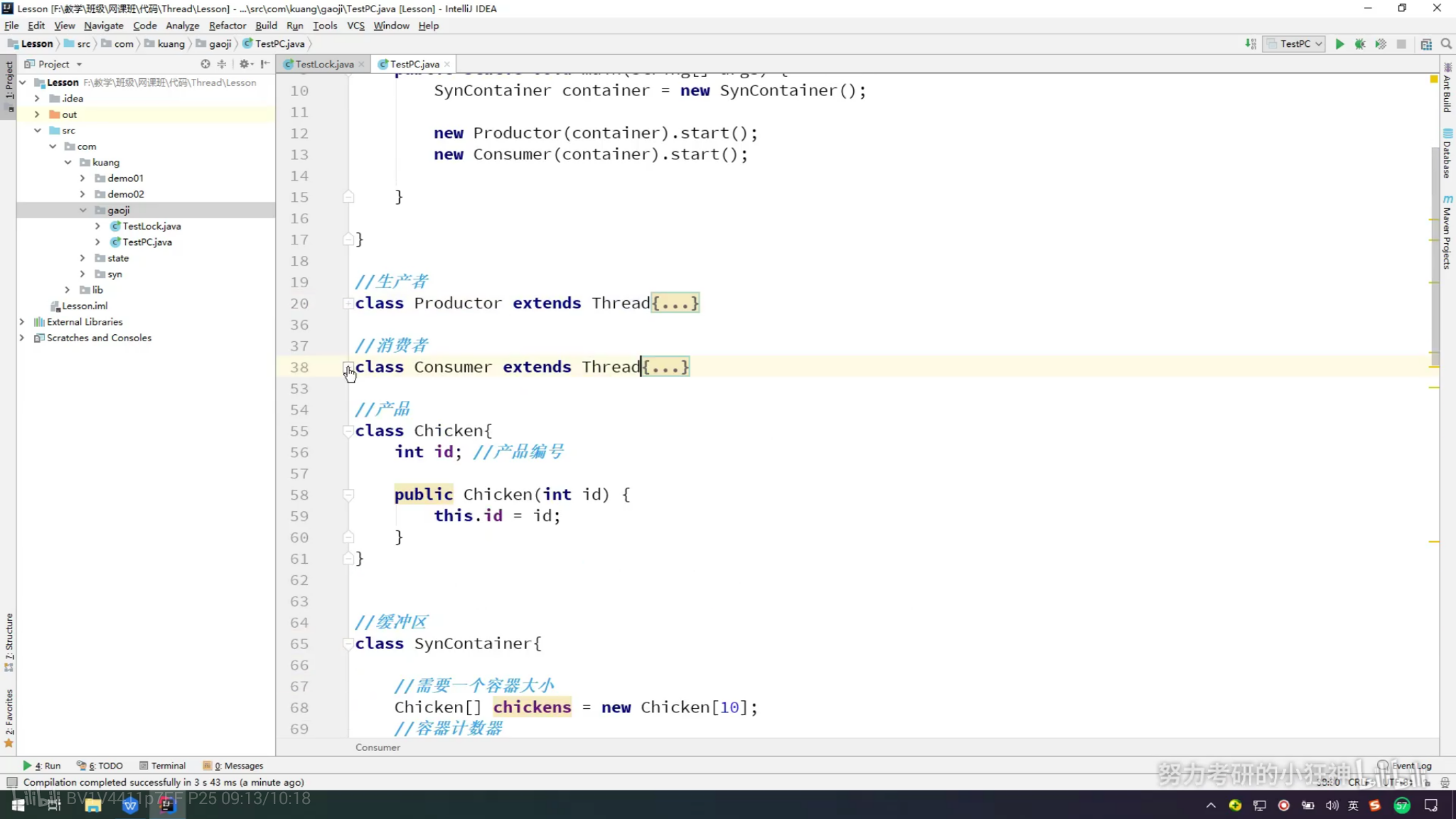Open the Favorites side panel

[9, 718]
